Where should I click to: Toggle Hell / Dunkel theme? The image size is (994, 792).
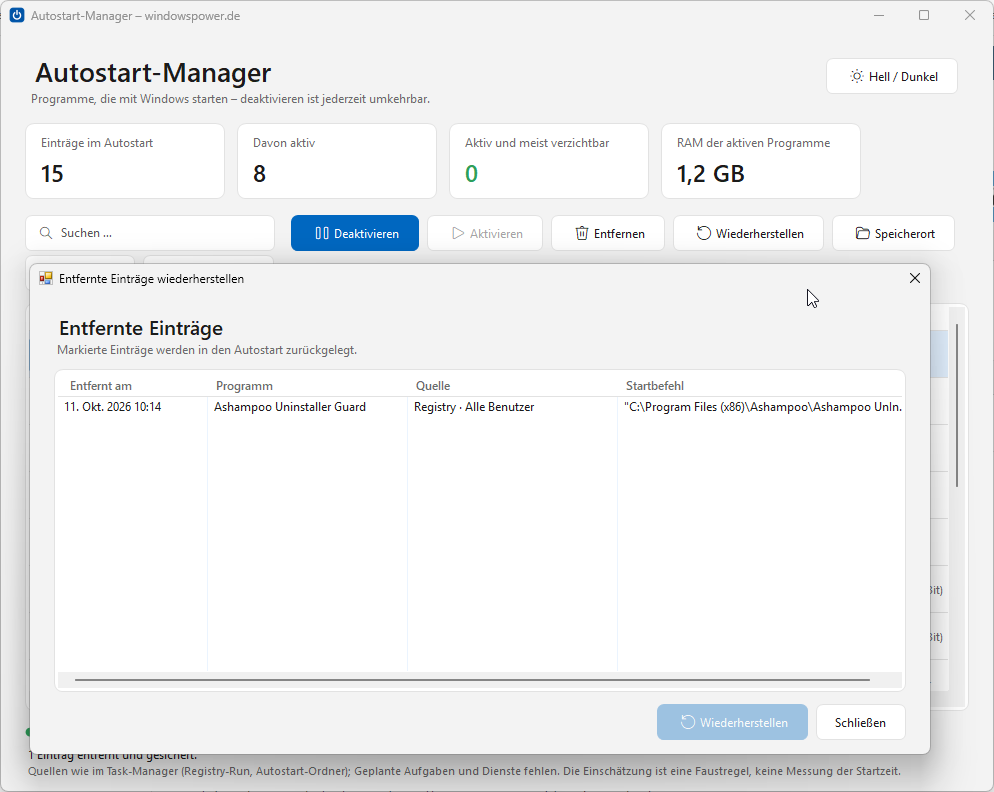[x=892, y=76]
